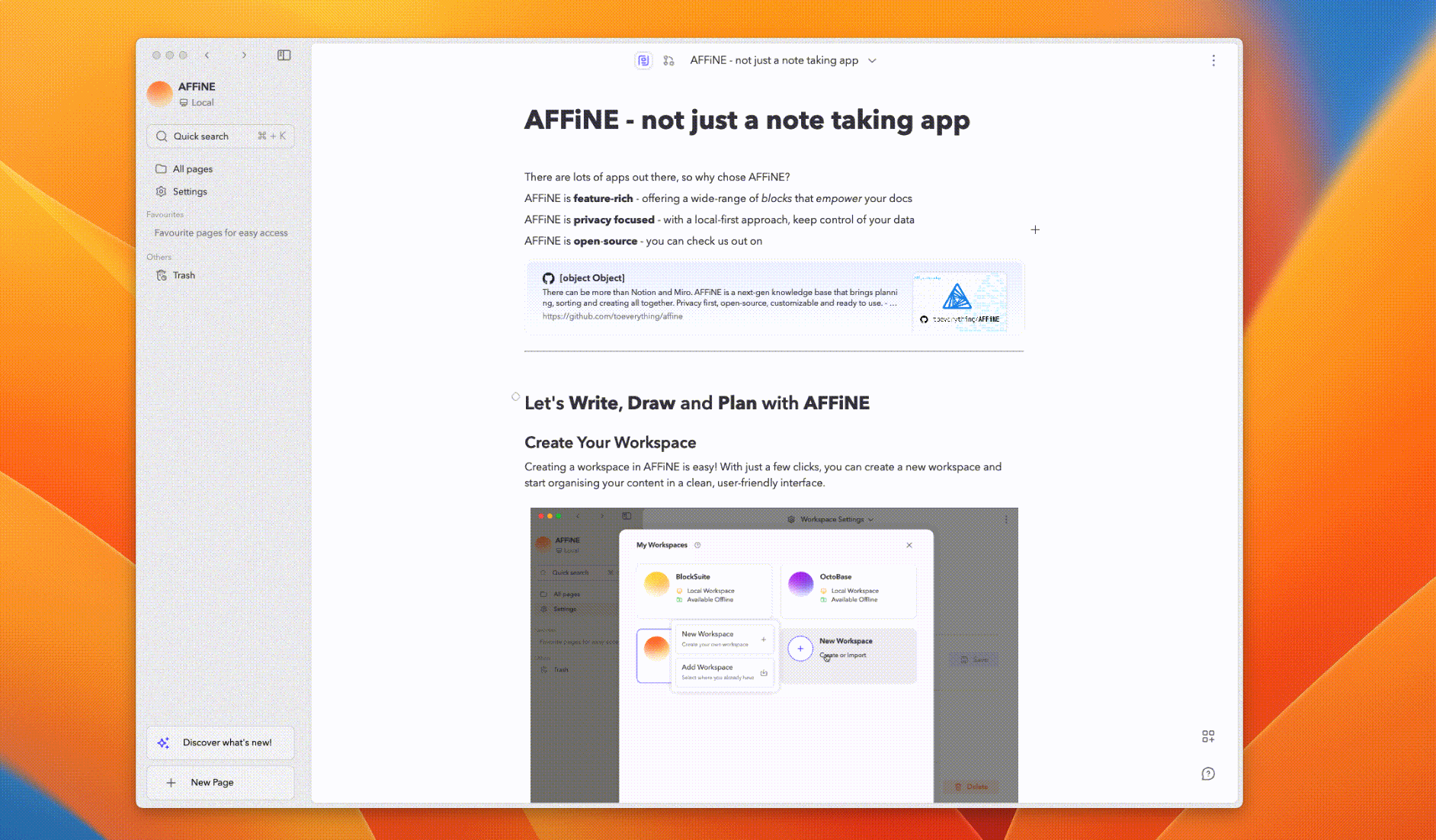The image size is (1436, 840).
Task: Click the main page title heading
Action: point(747,120)
